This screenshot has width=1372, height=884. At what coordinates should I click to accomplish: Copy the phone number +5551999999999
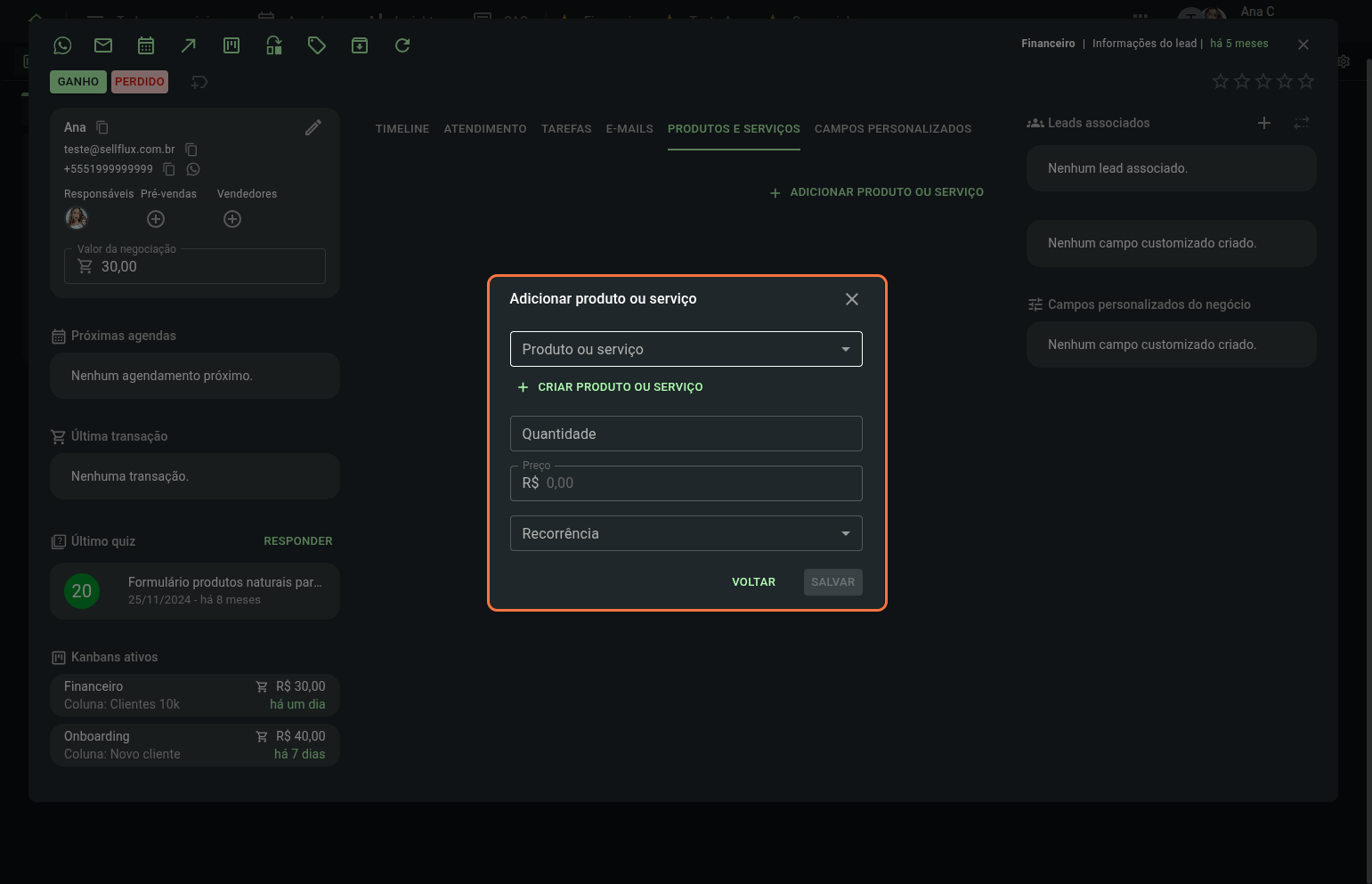click(x=169, y=169)
